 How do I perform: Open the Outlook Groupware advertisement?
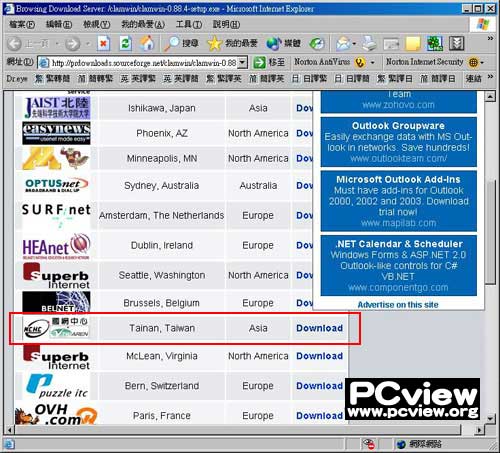[398, 142]
